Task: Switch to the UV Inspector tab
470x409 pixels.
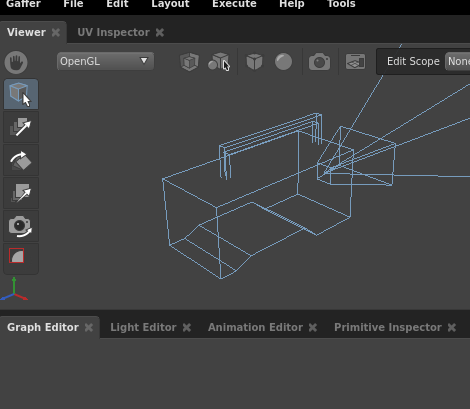Action: click(113, 32)
